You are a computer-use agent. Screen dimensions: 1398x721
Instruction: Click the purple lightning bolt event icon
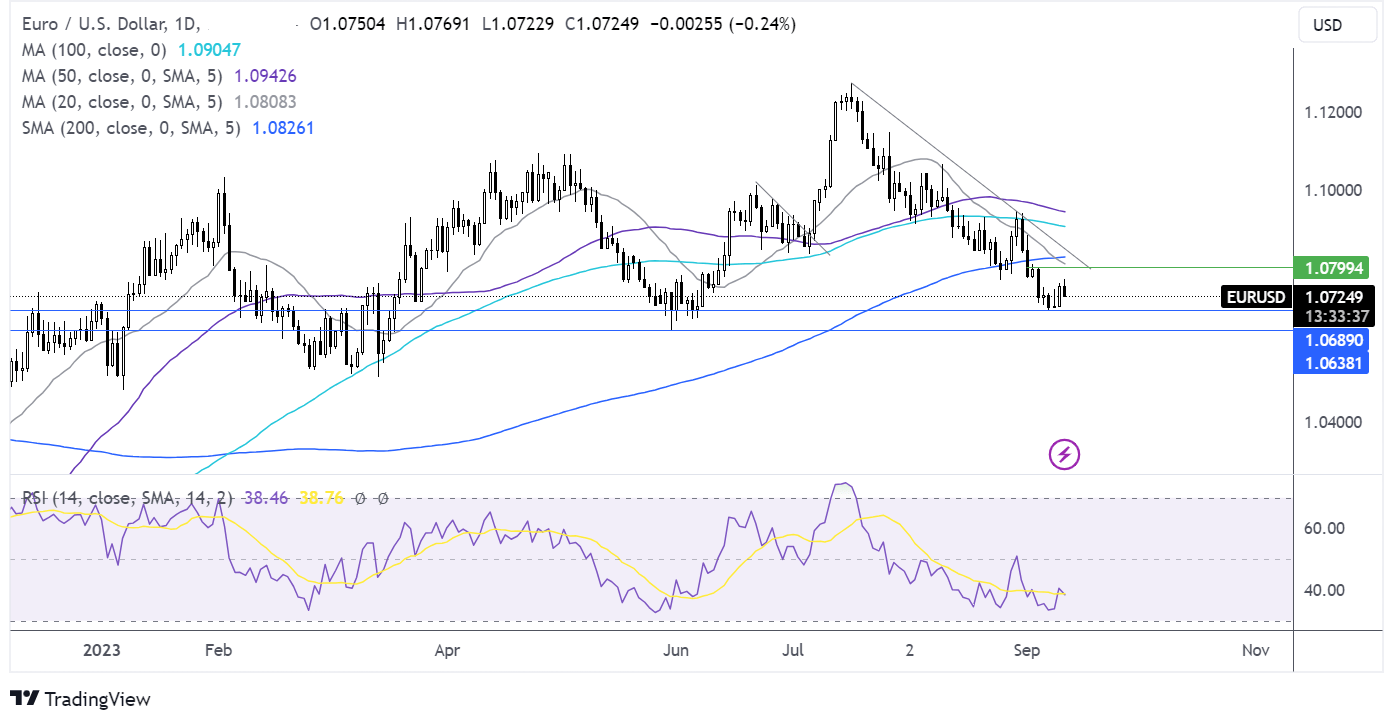[x=1064, y=455]
